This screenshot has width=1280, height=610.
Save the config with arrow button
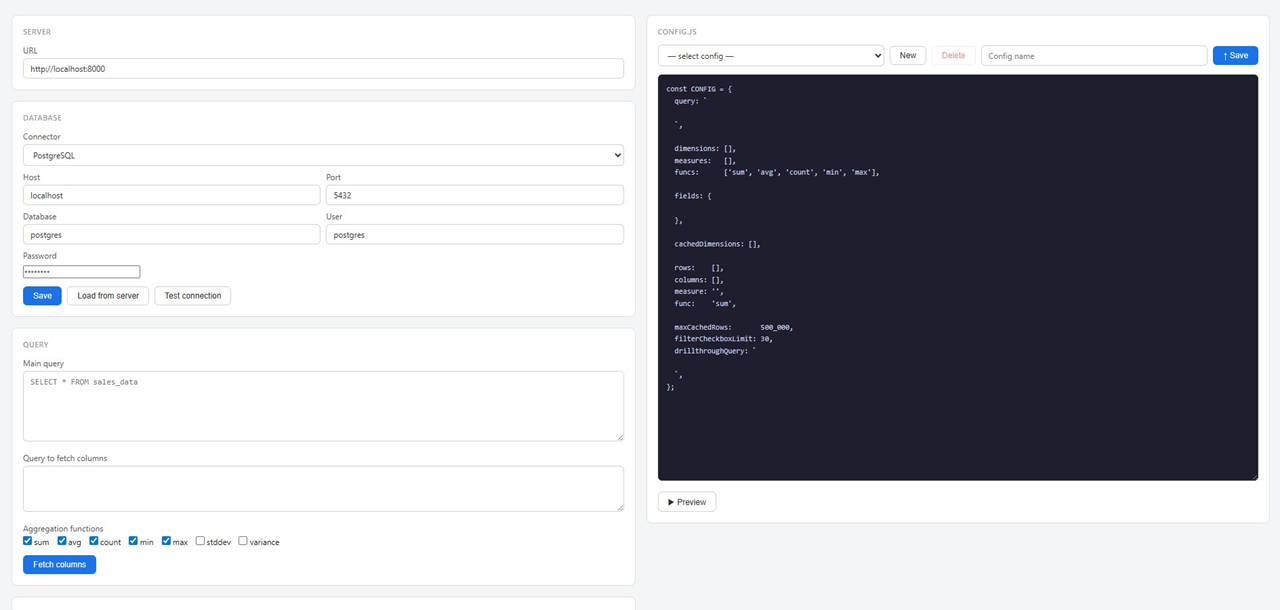click(1235, 56)
